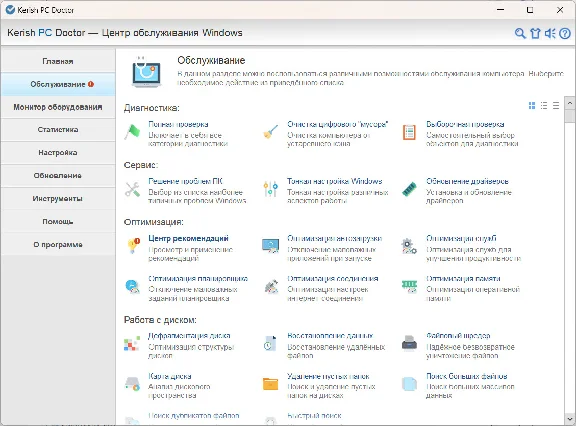576x426 pixels.
Task: Open the Поиск дубликатов файлов link
Action: click(x=194, y=416)
